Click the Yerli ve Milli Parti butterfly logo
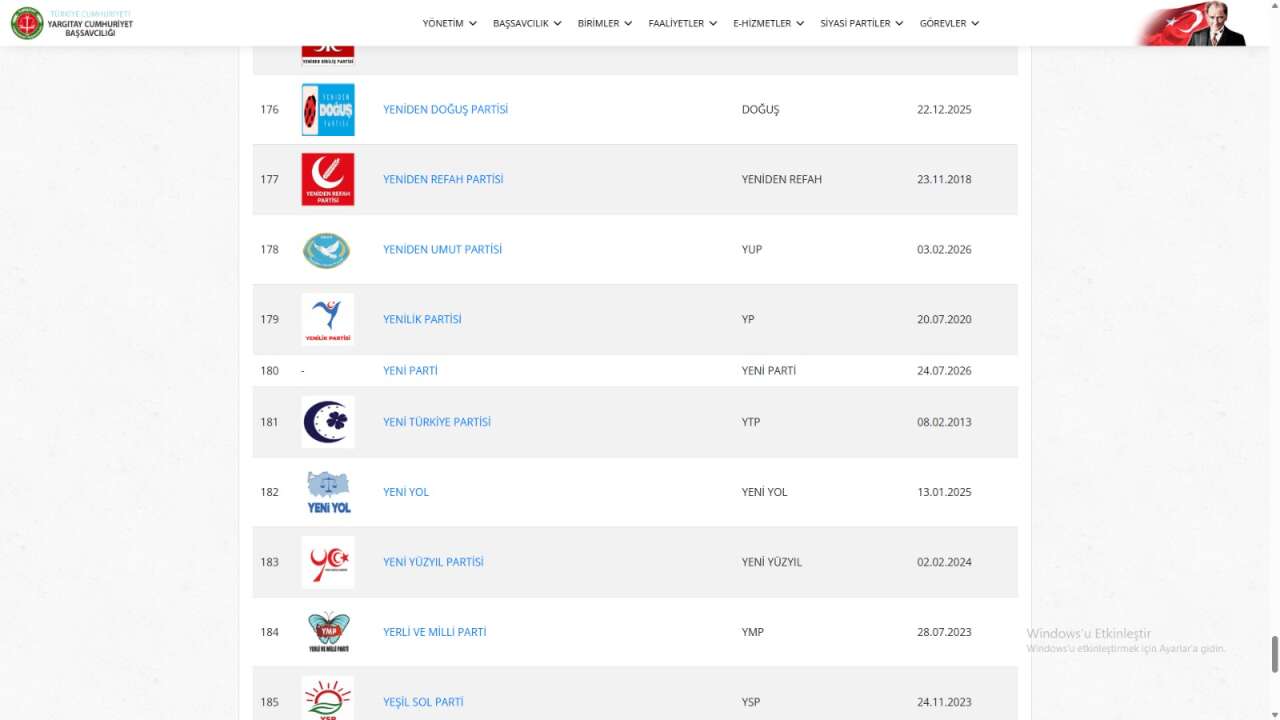The image size is (1280, 720). 328,632
